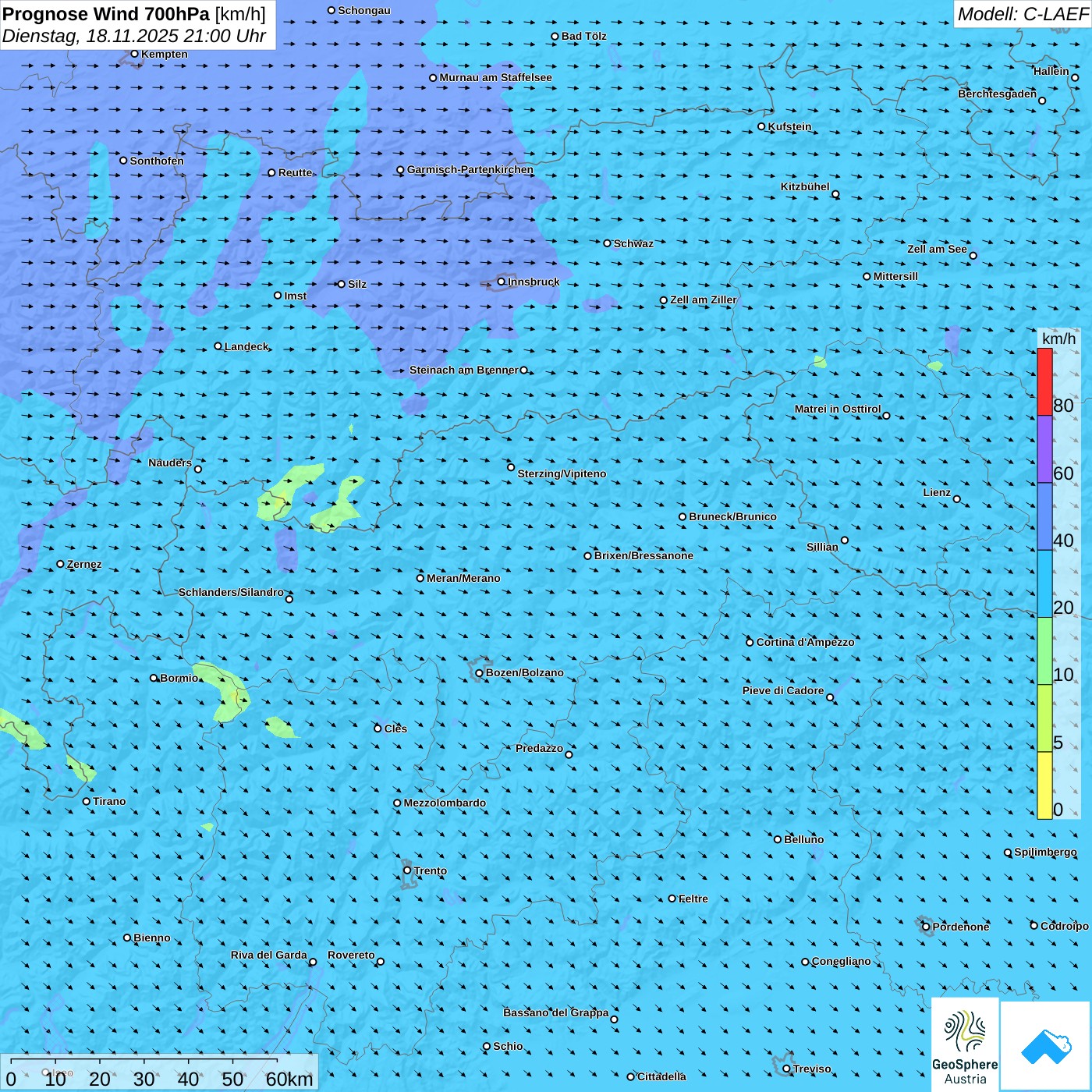Click the 'Bruneck/Brunico' label
The width and height of the screenshot is (1092, 1092).
click(732, 516)
